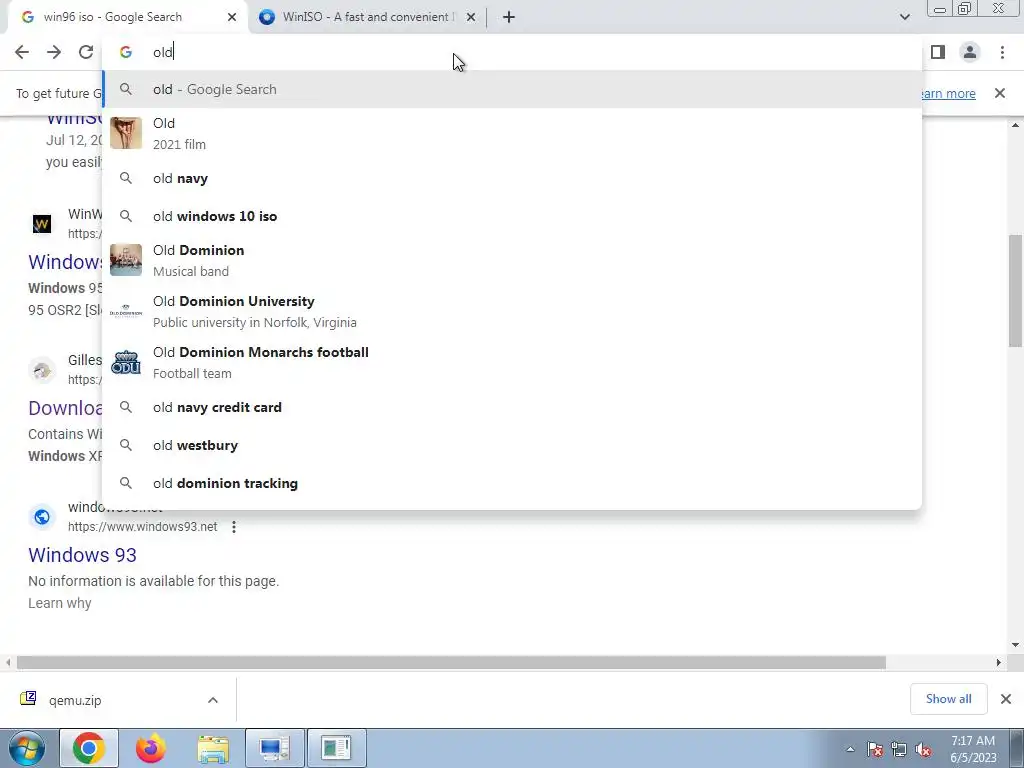Click the last taskbar application icon
This screenshot has width=1024, height=768.
click(x=336, y=748)
